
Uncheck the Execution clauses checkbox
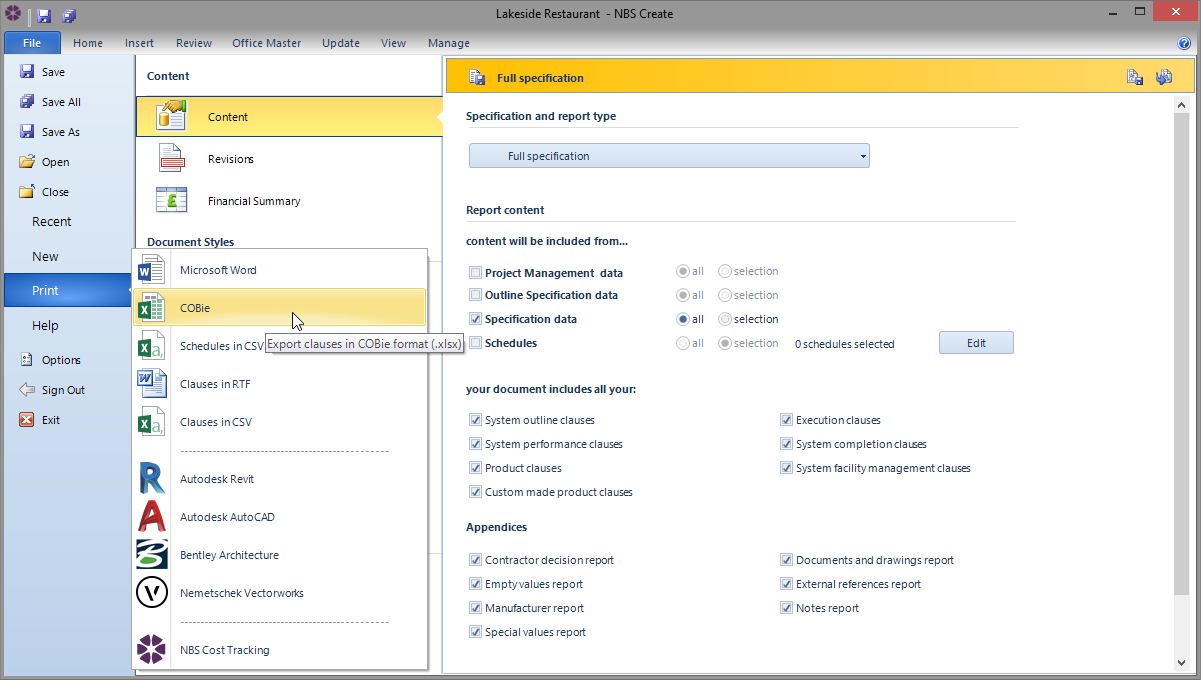pyautogui.click(x=787, y=420)
